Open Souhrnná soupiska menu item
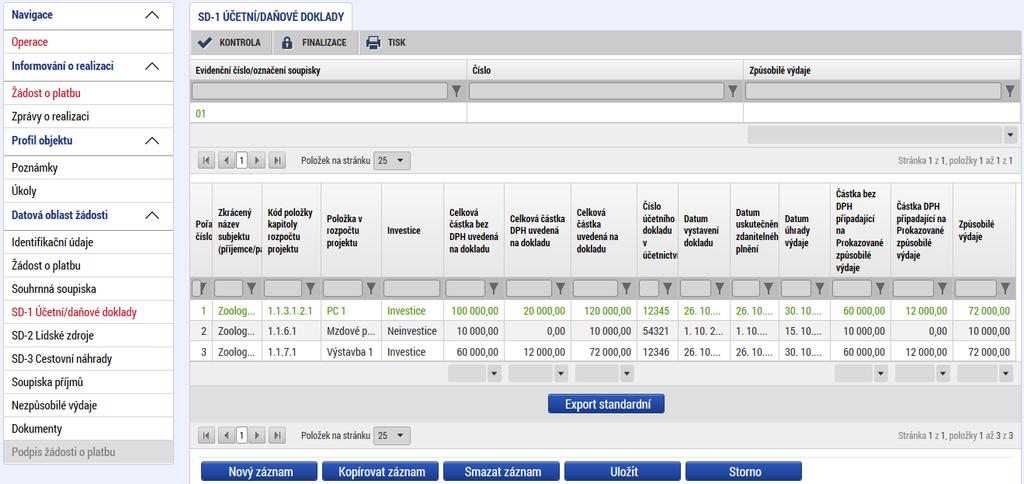The width and height of the screenshot is (1024, 484). pos(54,289)
